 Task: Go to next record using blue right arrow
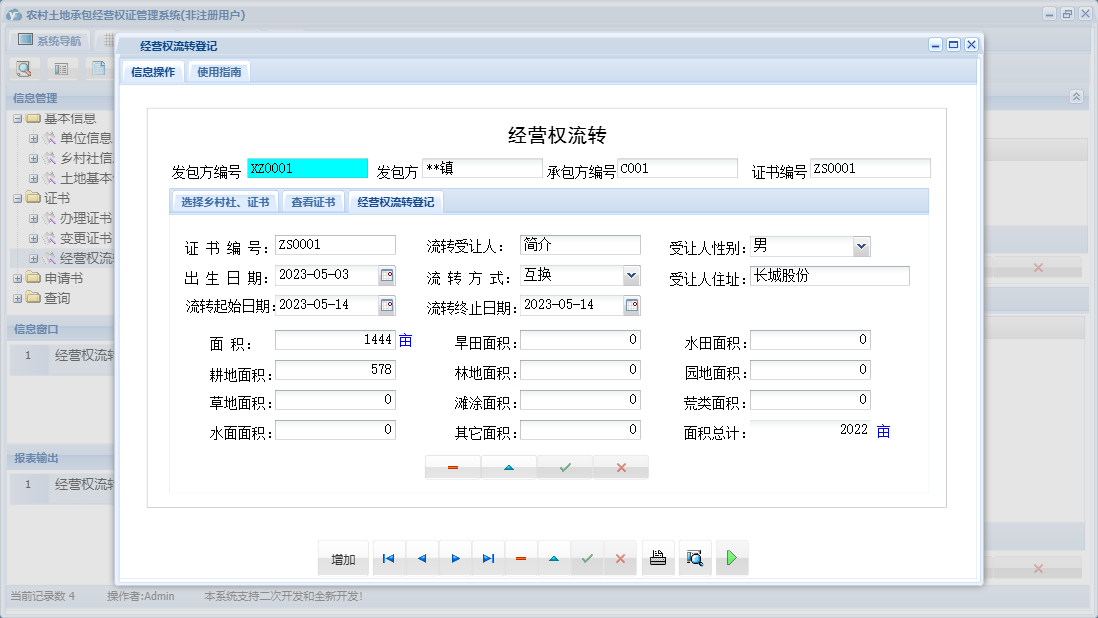[456, 557]
